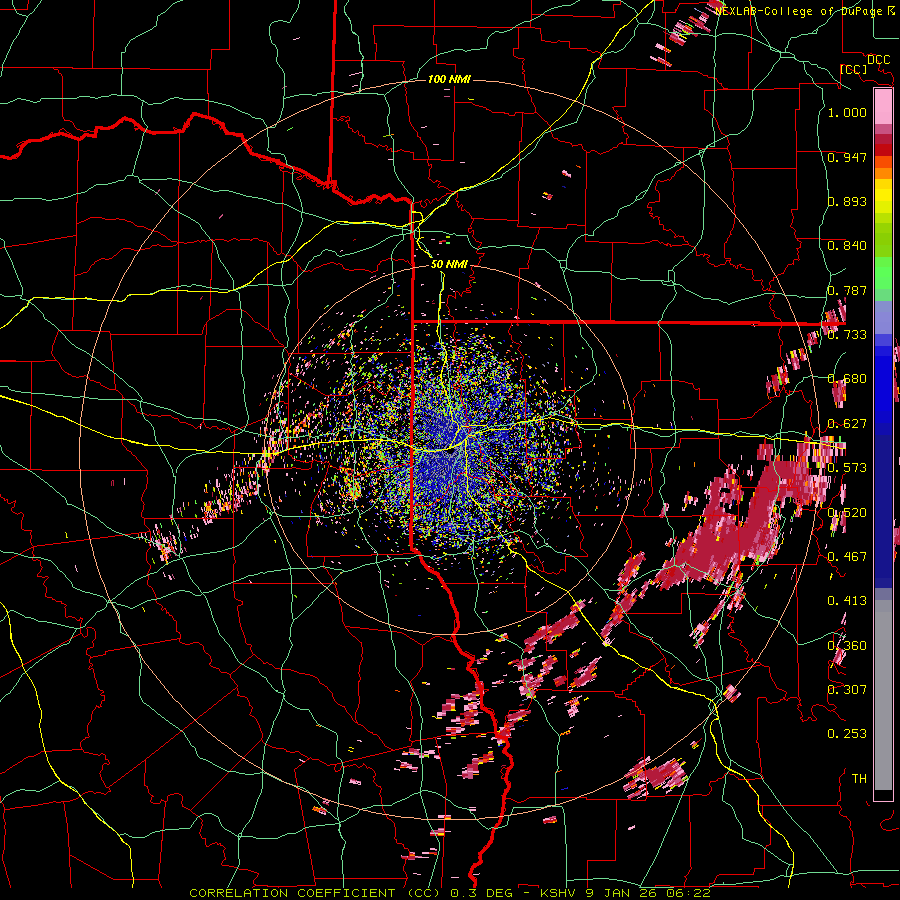Click the 0.840 scale value
The width and height of the screenshot is (900, 900).
point(847,246)
